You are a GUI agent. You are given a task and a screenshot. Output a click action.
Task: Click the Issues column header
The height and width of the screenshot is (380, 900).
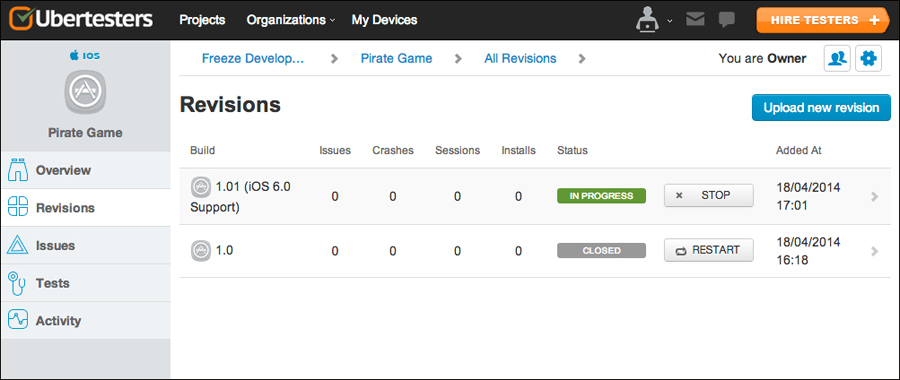click(335, 150)
